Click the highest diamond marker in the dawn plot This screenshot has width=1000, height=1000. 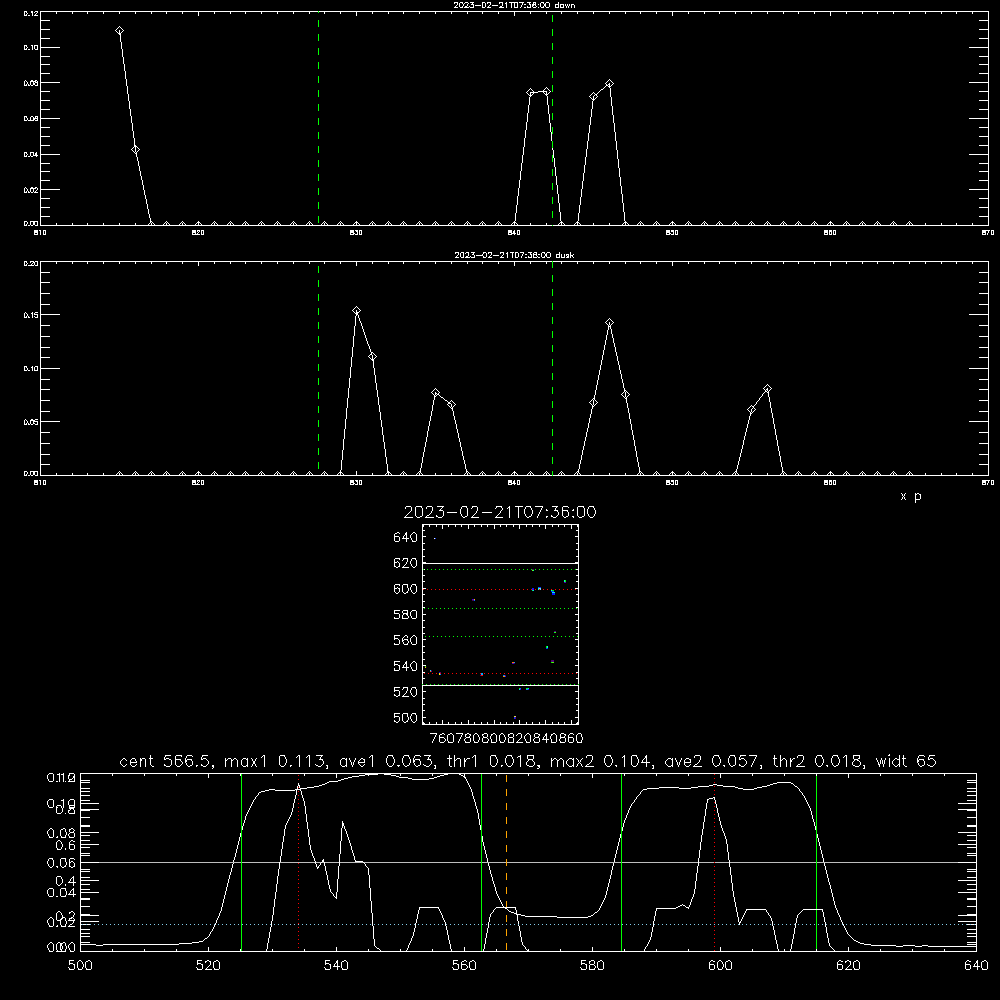pyautogui.click(x=119, y=31)
